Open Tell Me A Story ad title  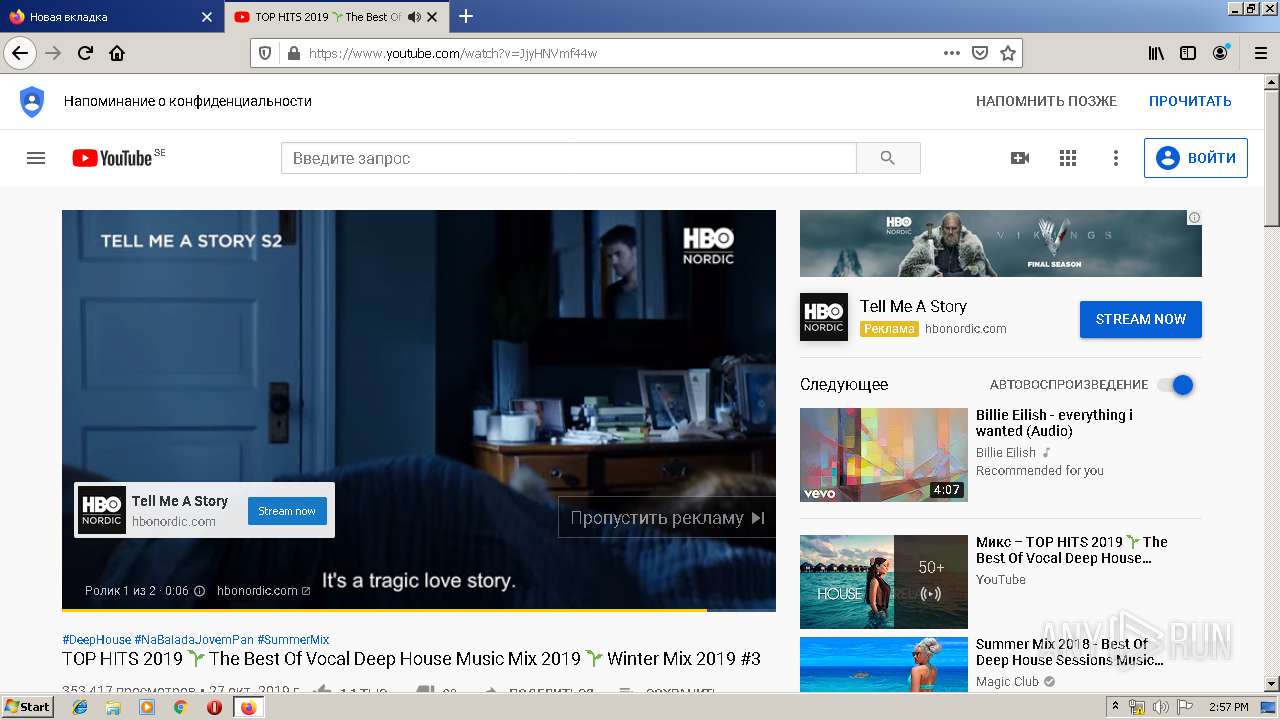[x=913, y=306]
